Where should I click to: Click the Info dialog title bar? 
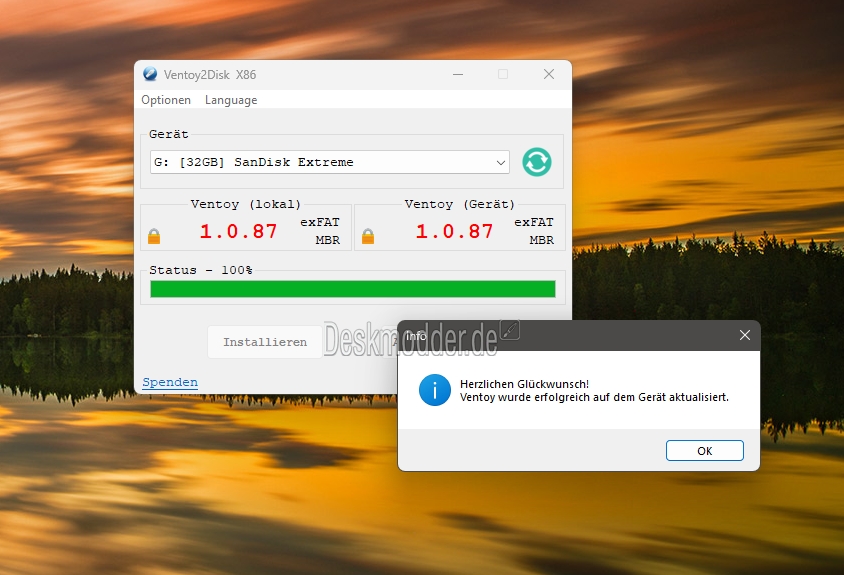coord(579,335)
